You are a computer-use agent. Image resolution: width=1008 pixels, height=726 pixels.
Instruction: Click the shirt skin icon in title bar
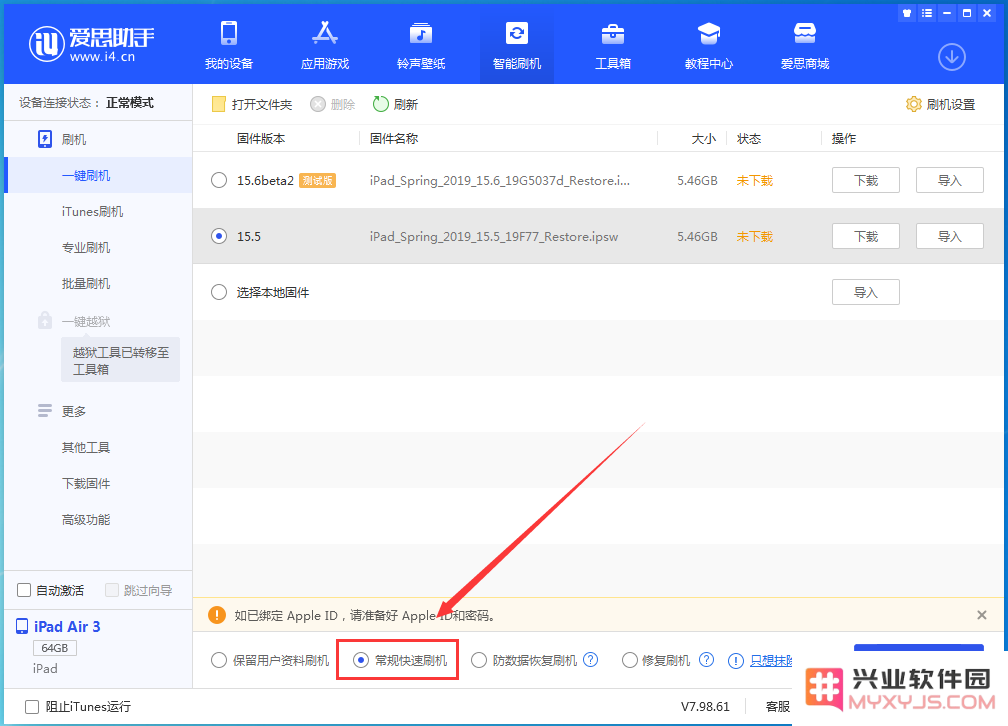pyautogui.click(x=907, y=13)
